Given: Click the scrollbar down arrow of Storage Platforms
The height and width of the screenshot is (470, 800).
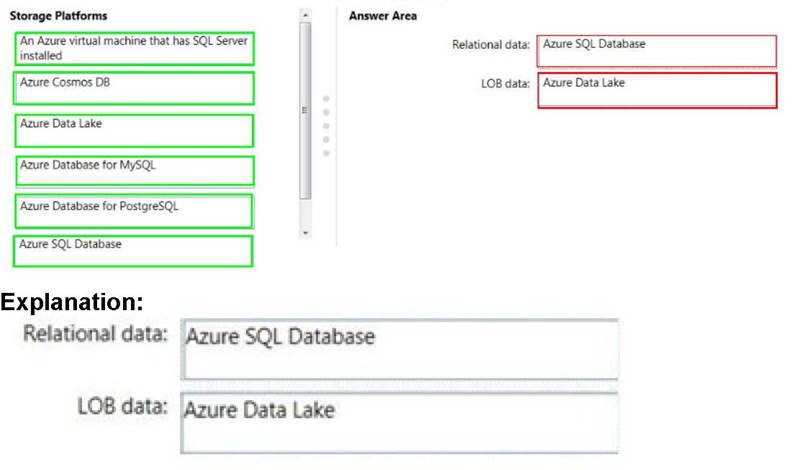Looking at the screenshot, I should [306, 232].
